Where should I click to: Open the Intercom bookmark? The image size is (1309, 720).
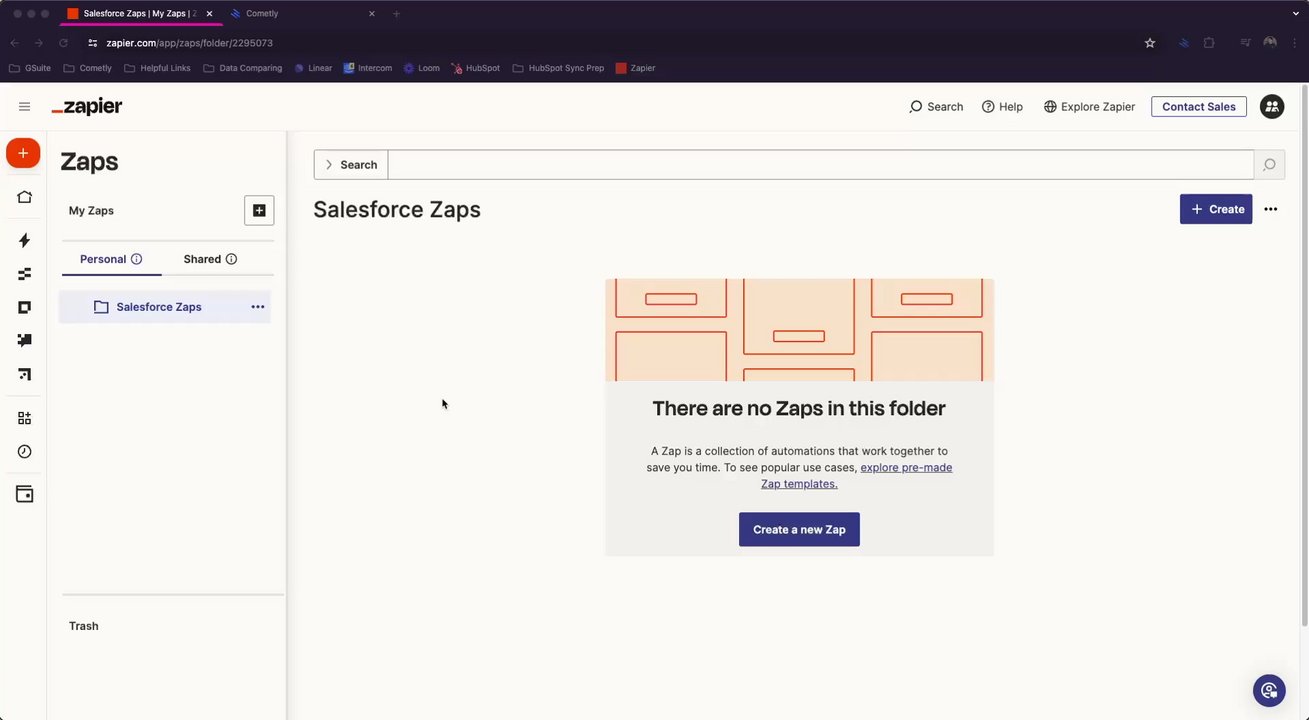coord(368,68)
